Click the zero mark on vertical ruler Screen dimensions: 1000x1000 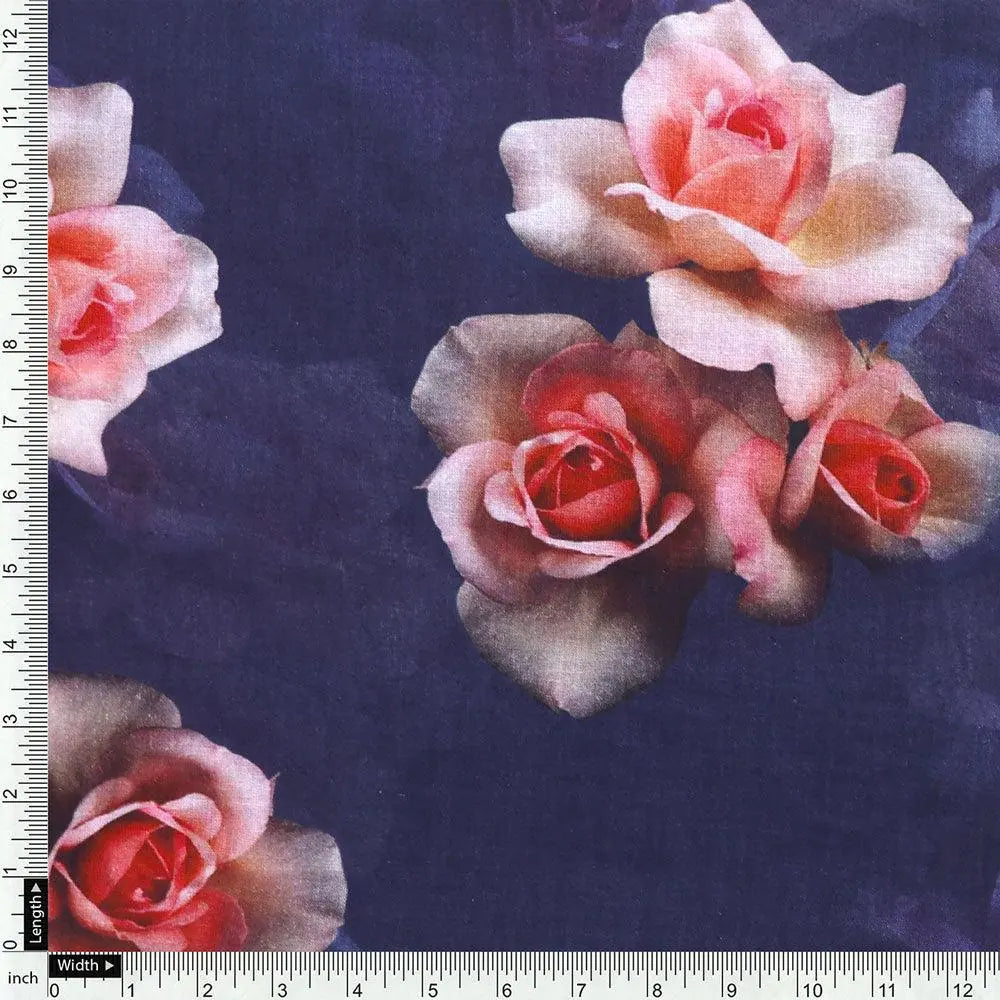pos(9,944)
